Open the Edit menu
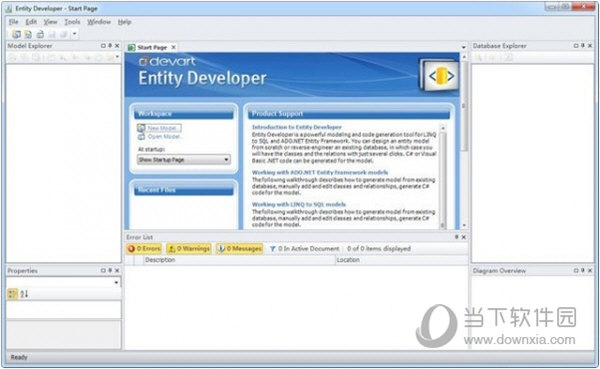 [x=31, y=22]
